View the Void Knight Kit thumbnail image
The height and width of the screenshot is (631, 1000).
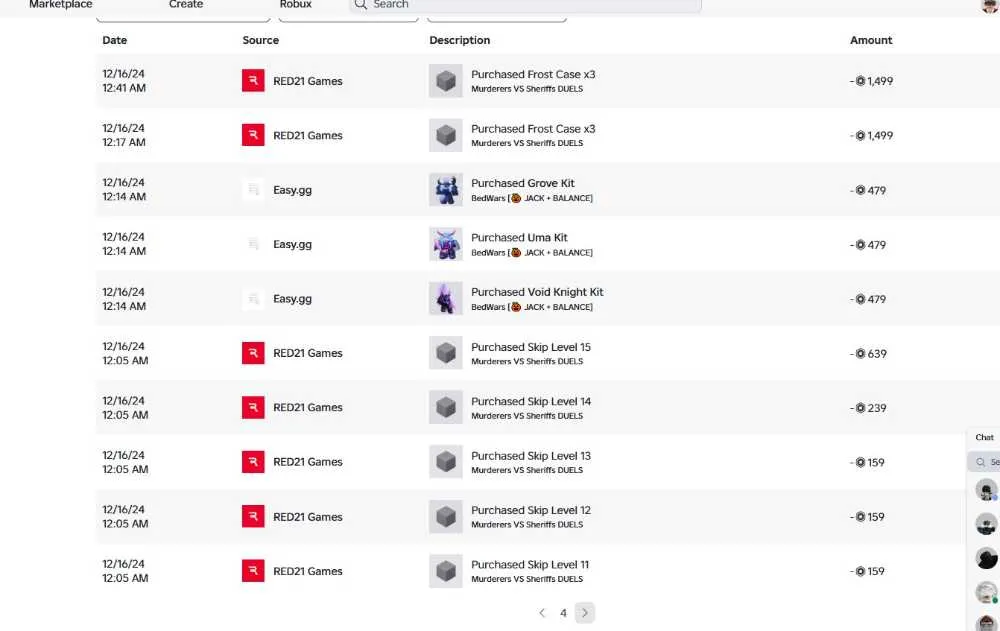446,299
